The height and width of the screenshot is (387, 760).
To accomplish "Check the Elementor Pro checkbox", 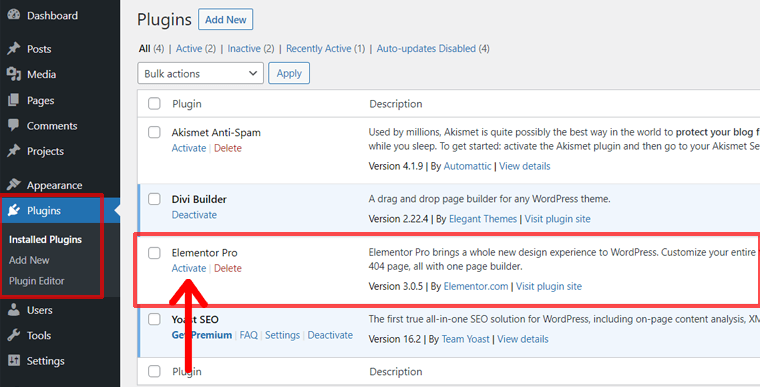I will pyautogui.click(x=154, y=253).
